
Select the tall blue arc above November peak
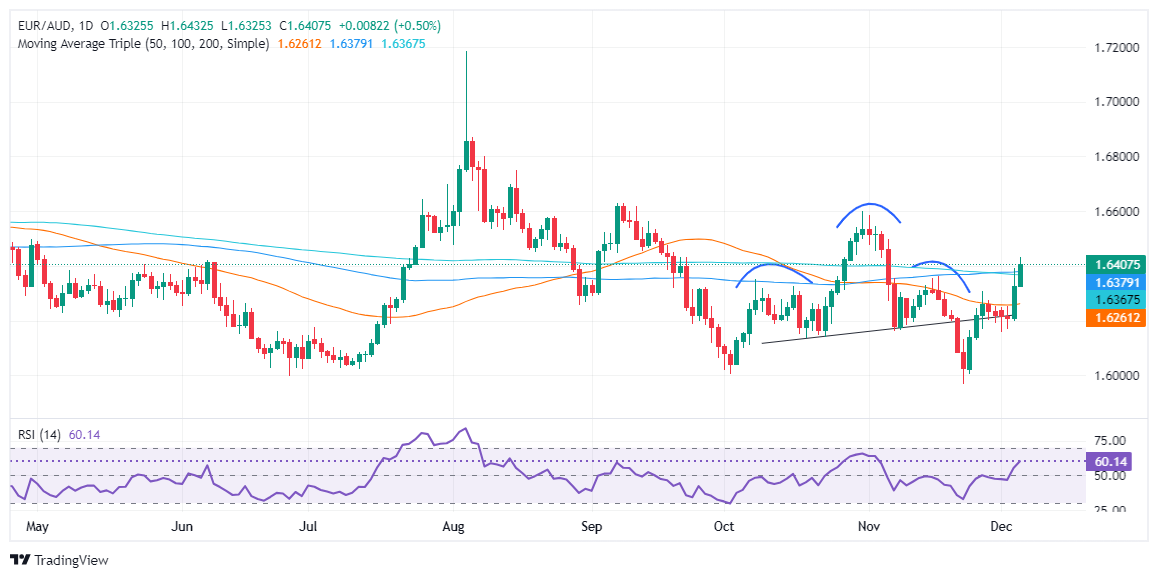868,211
